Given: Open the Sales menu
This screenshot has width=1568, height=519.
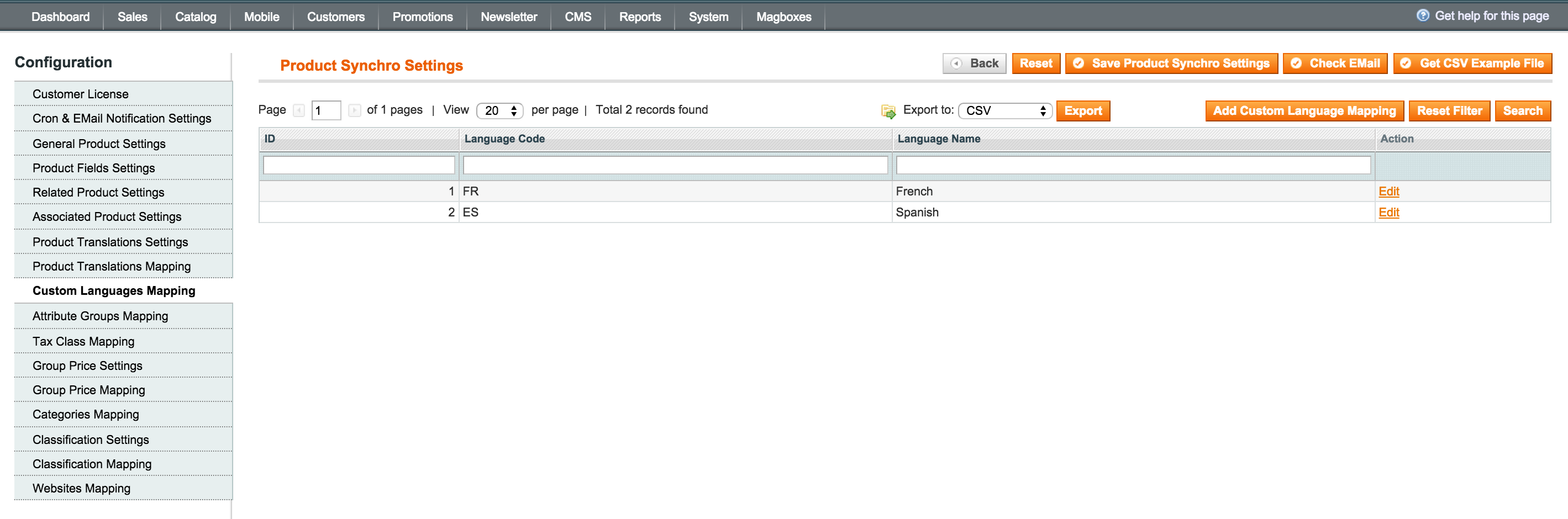Looking at the screenshot, I should click(132, 17).
